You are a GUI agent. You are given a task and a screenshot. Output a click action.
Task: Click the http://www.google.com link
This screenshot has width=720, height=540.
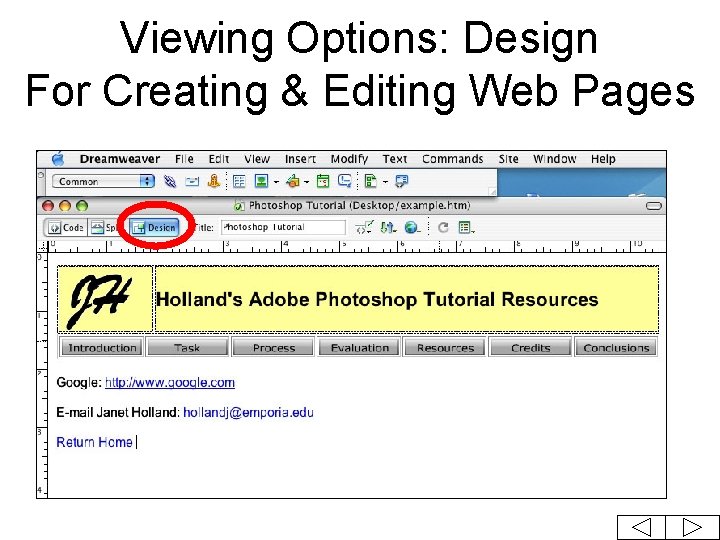click(170, 382)
